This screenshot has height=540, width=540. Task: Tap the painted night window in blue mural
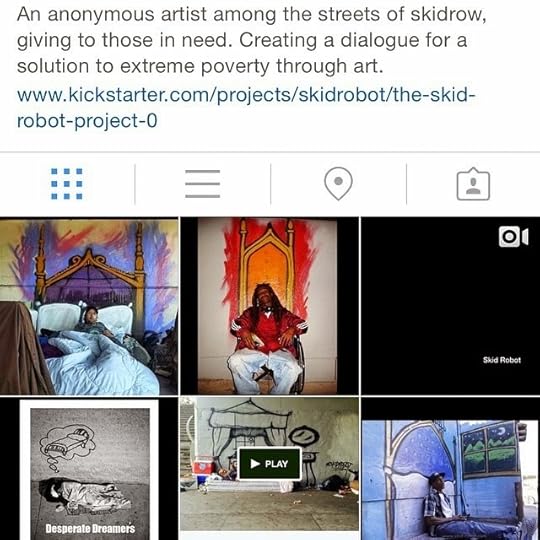pos(490,448)
